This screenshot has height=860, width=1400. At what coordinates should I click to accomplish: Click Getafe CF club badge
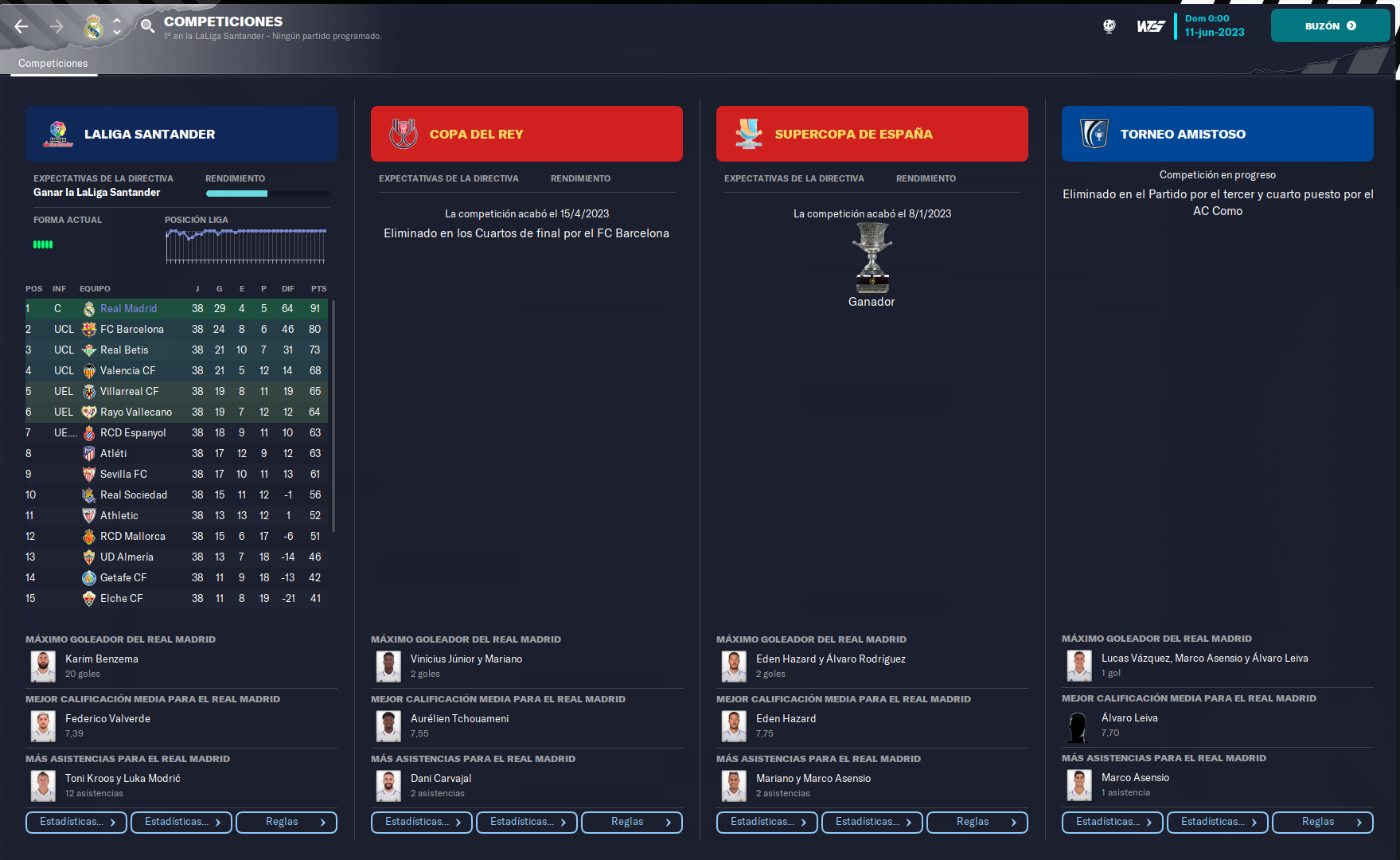89,577
